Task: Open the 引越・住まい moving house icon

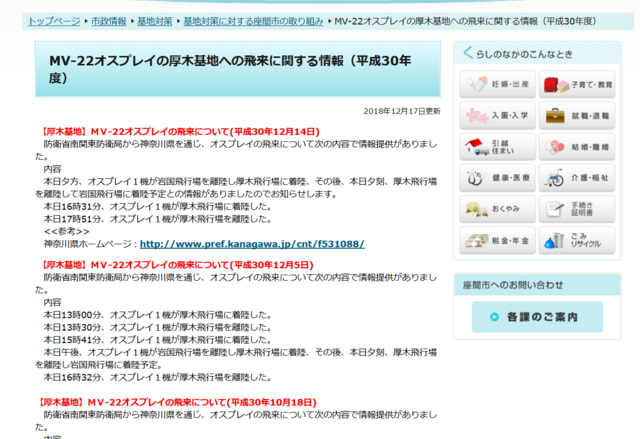Action: pos(497,148)
